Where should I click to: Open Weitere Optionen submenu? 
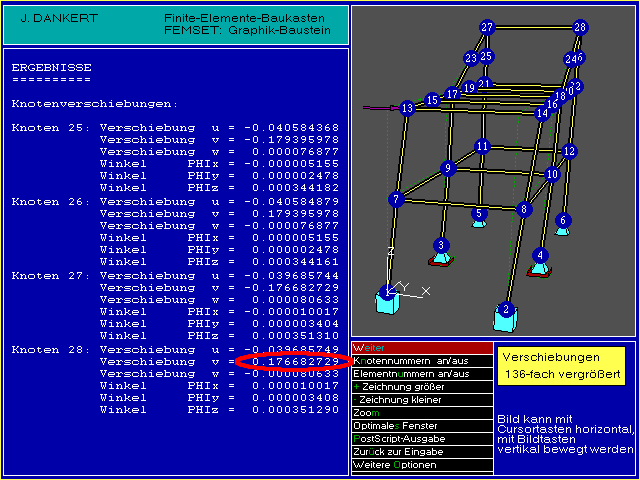(x=423, y=465)
